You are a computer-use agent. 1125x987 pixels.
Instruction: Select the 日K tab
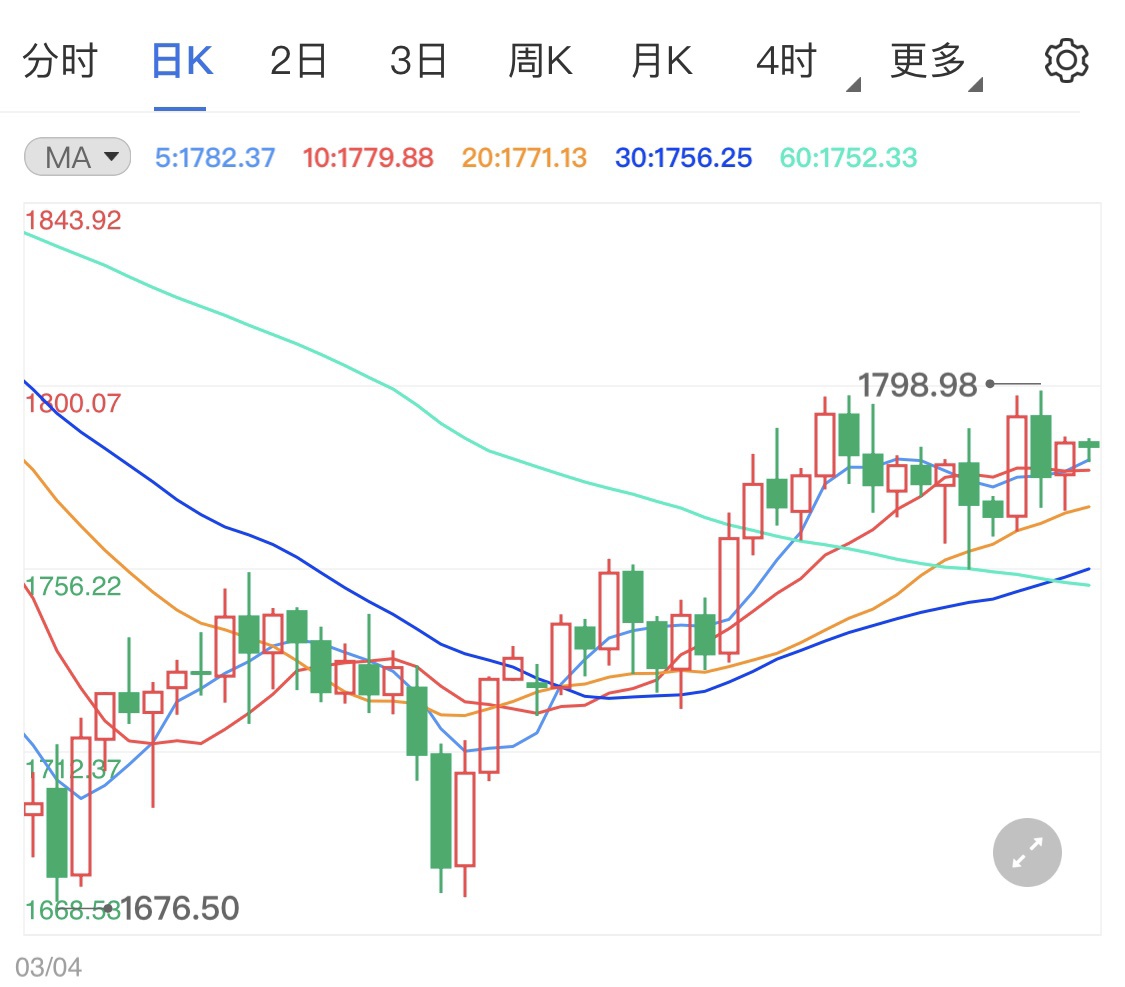pos(181,62)
